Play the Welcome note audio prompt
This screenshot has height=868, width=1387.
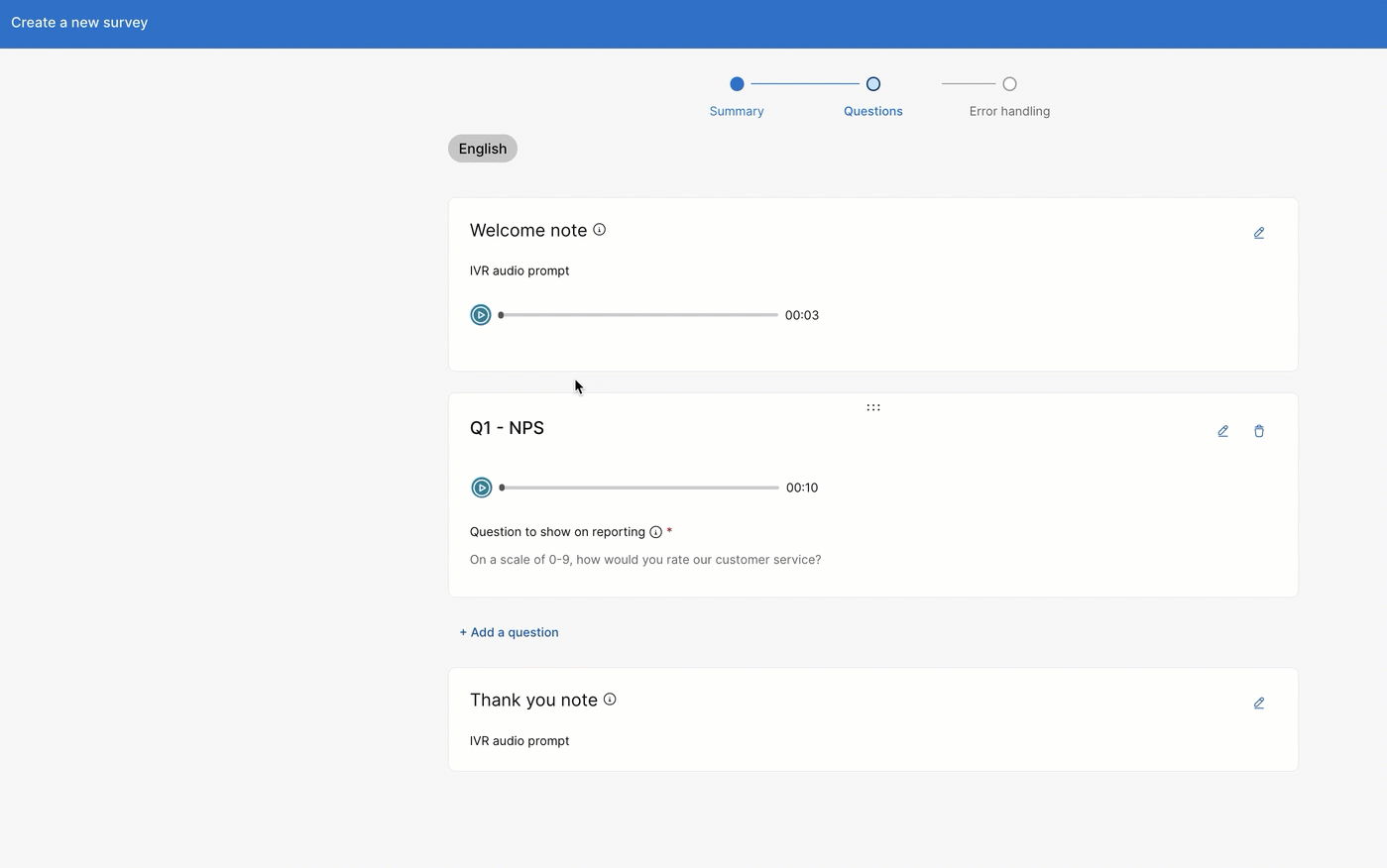pos(481,315)
